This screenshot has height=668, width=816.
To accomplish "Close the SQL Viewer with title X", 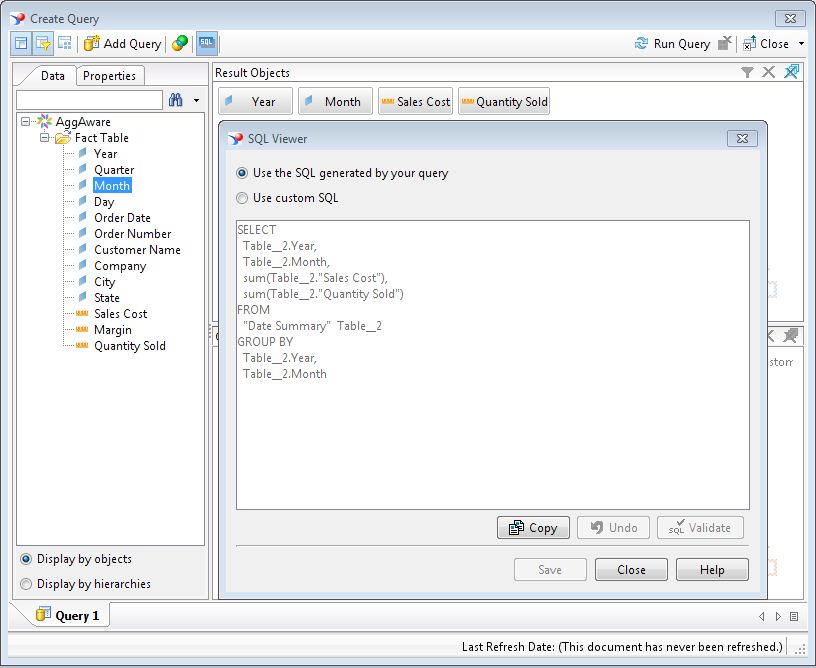I will (743, 138).
